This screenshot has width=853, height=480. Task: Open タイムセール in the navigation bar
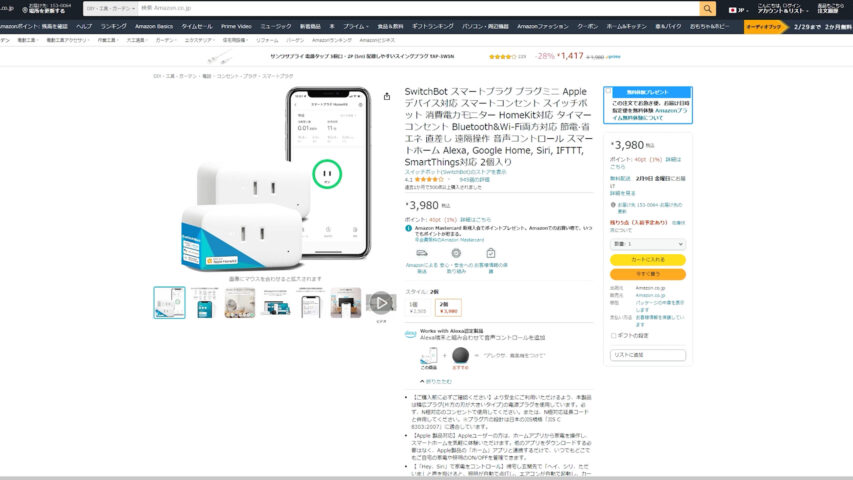(x=197, y=26)
